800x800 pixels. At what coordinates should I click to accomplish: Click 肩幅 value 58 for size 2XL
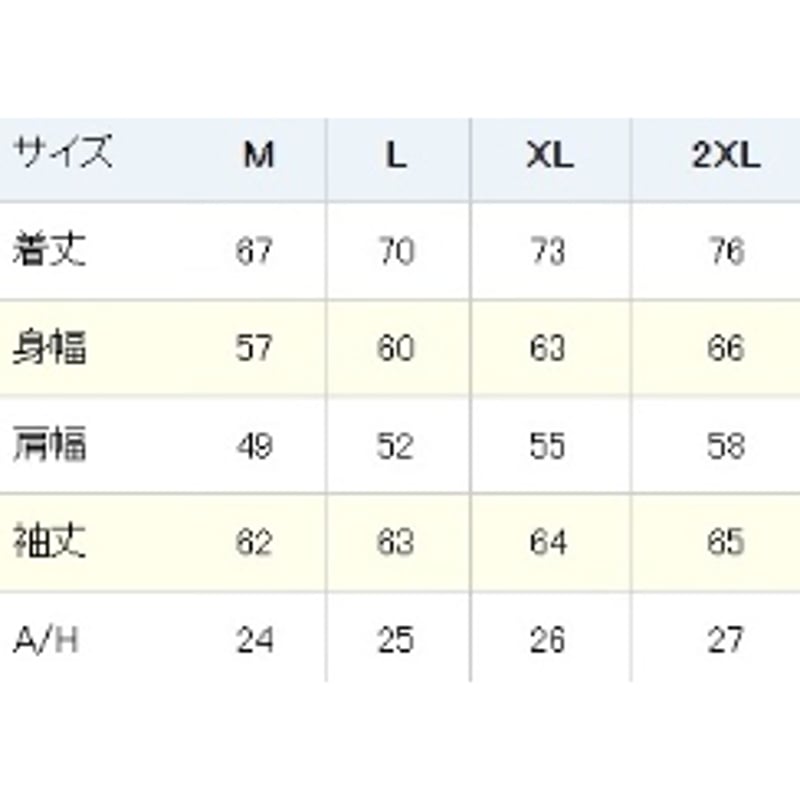pos(725,444)
